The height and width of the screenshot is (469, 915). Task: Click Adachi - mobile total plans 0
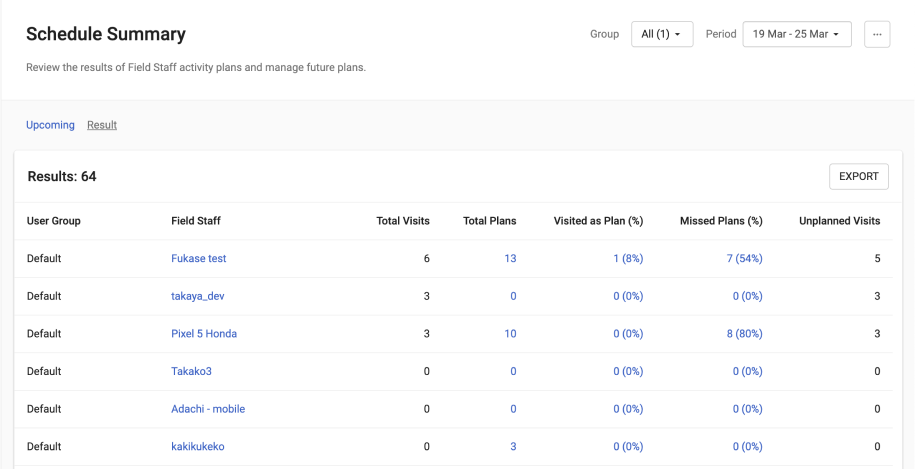[513, 409]
